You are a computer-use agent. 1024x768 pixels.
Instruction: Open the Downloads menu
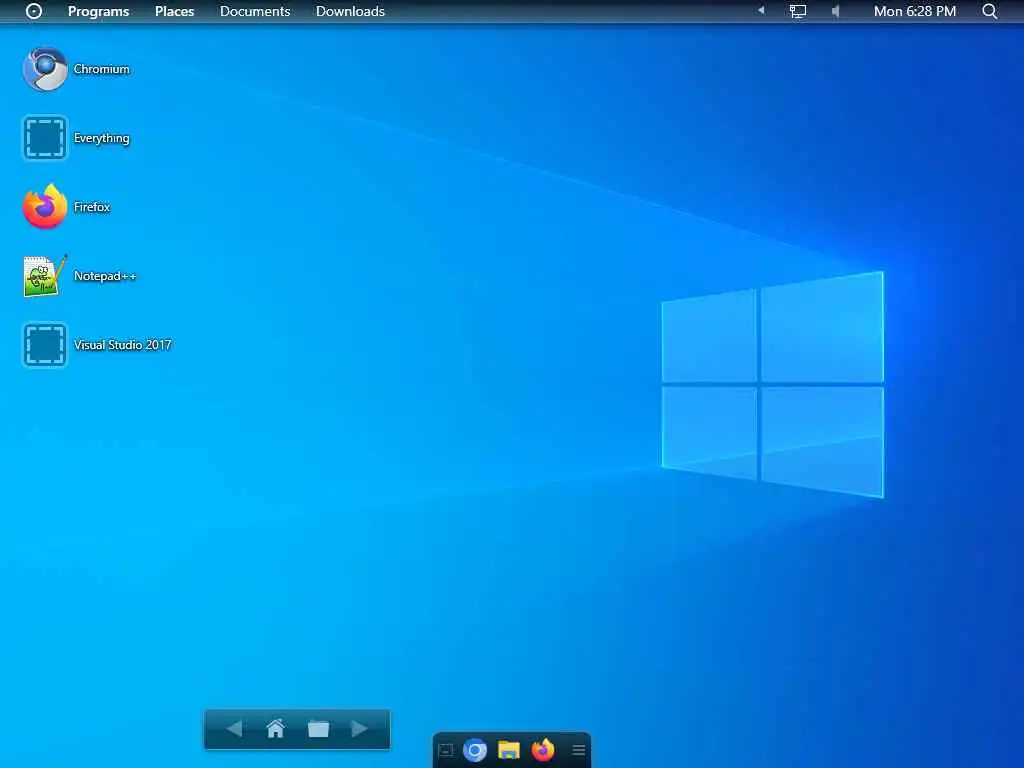pyautogui.click(x=350, y=11)
